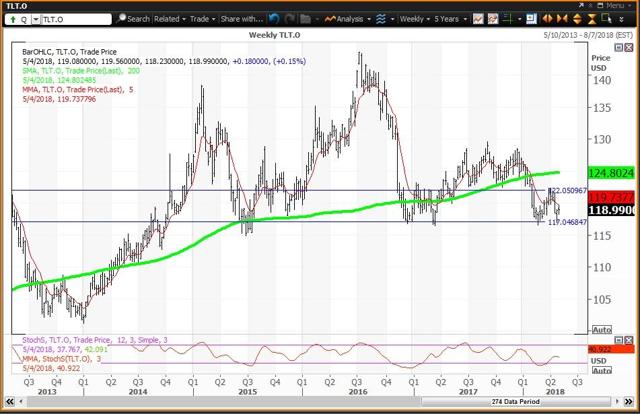Click the Price USD axis label
The width and height of the screenshot is (640, 414).
pyautogui.click(x=601, y=63)
